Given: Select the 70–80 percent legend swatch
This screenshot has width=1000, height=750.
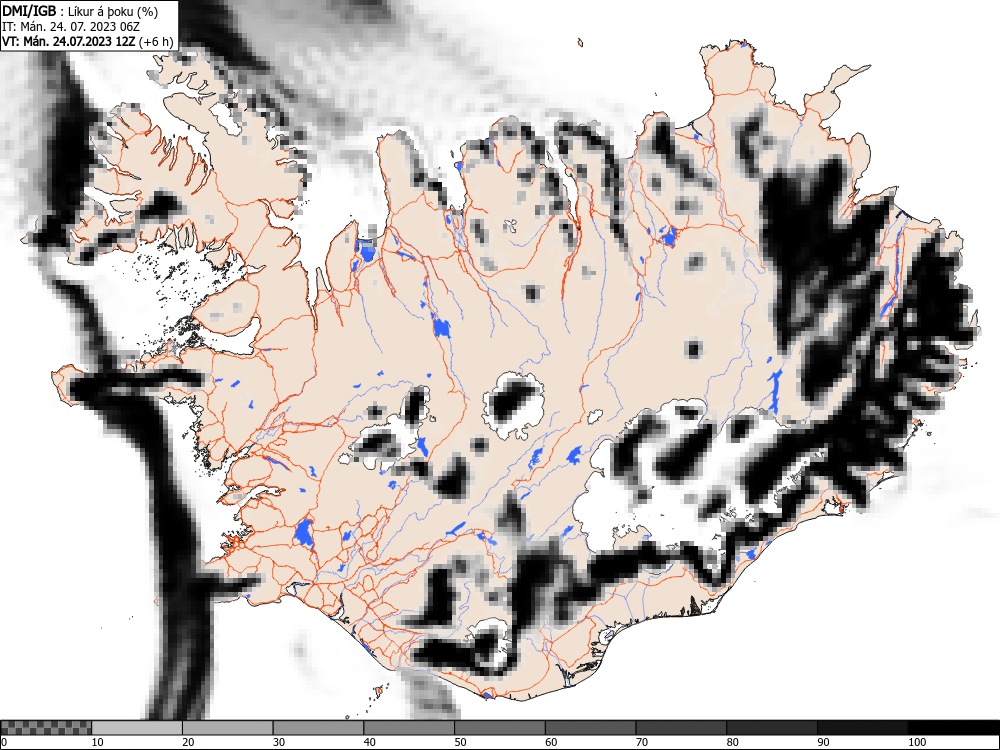Looking at the screenshot, I should click(681, 728).
